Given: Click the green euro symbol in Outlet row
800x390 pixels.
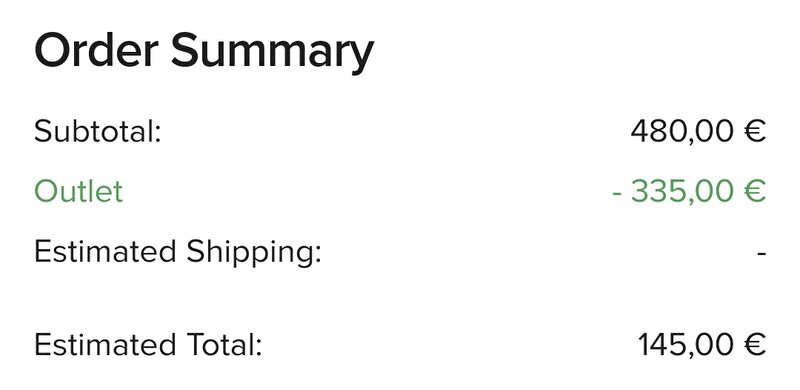Looking at the screenshot, I should [755, 192].
